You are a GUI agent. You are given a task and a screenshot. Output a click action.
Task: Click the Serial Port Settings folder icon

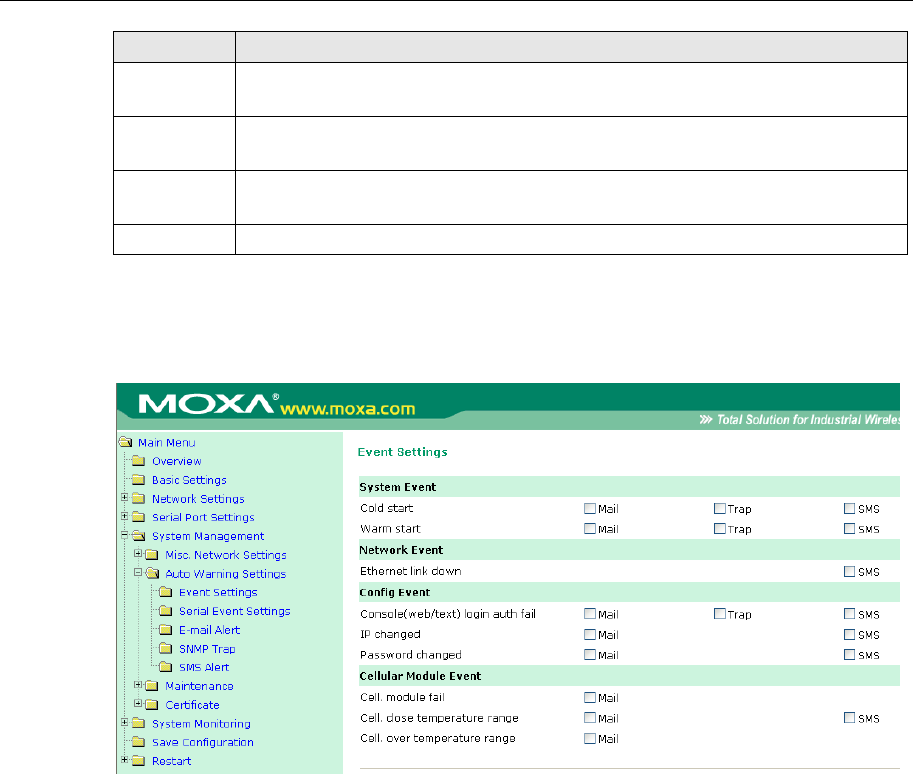[138, 517]
